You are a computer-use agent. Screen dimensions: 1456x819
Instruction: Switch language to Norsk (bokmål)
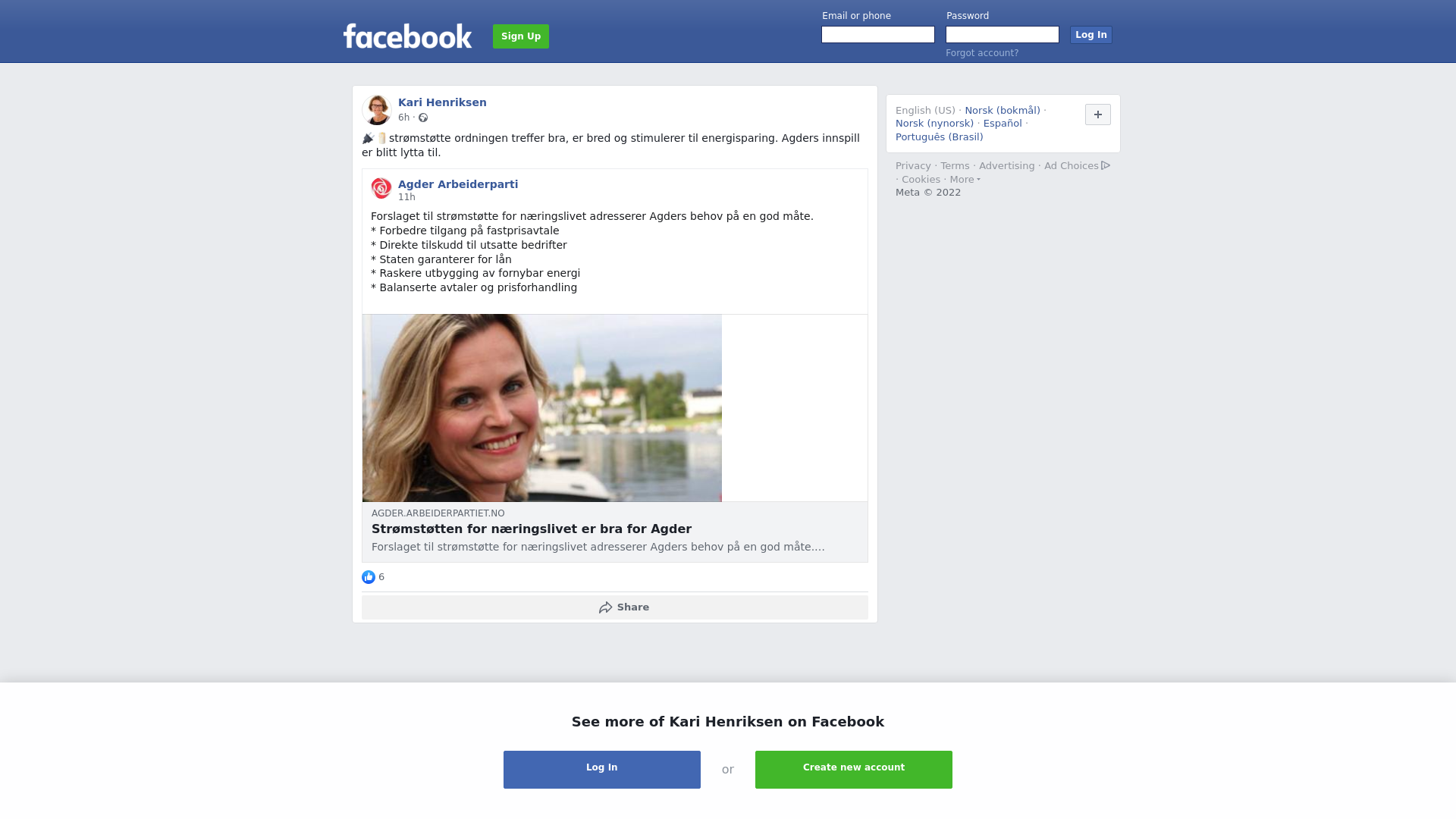[1003, 111]
